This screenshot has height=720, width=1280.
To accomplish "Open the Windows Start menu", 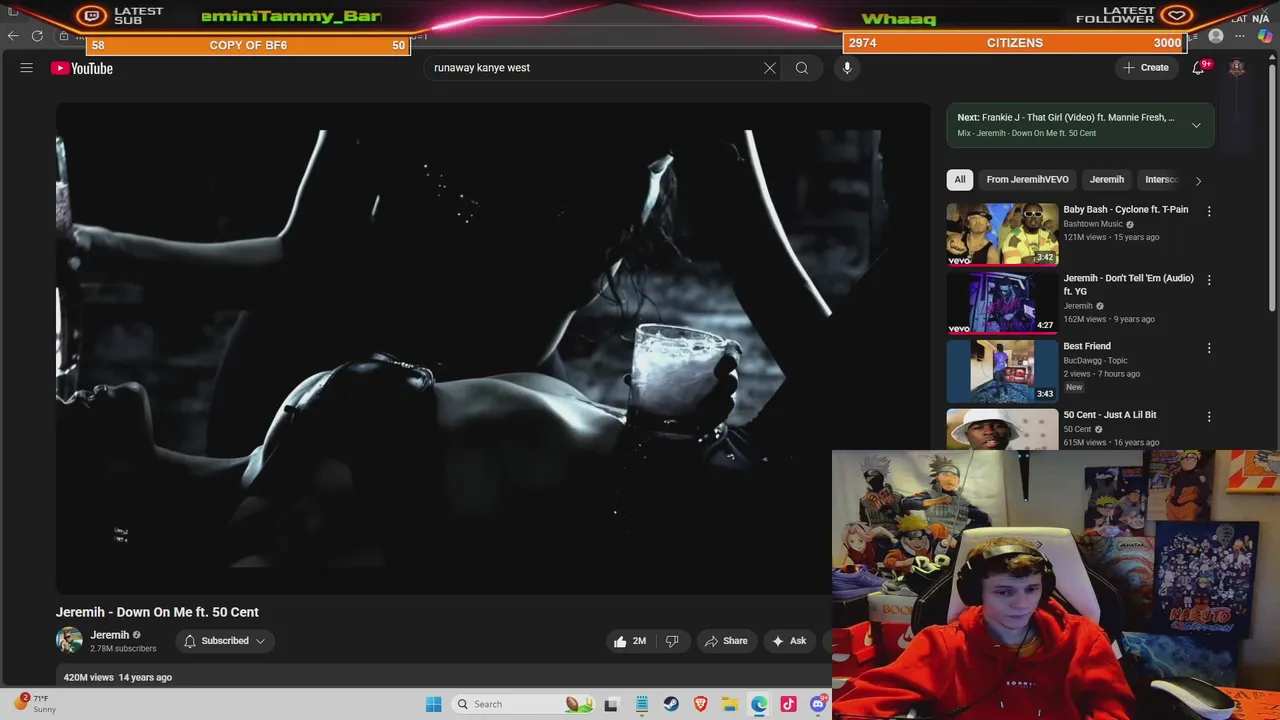I will (433, 704).
